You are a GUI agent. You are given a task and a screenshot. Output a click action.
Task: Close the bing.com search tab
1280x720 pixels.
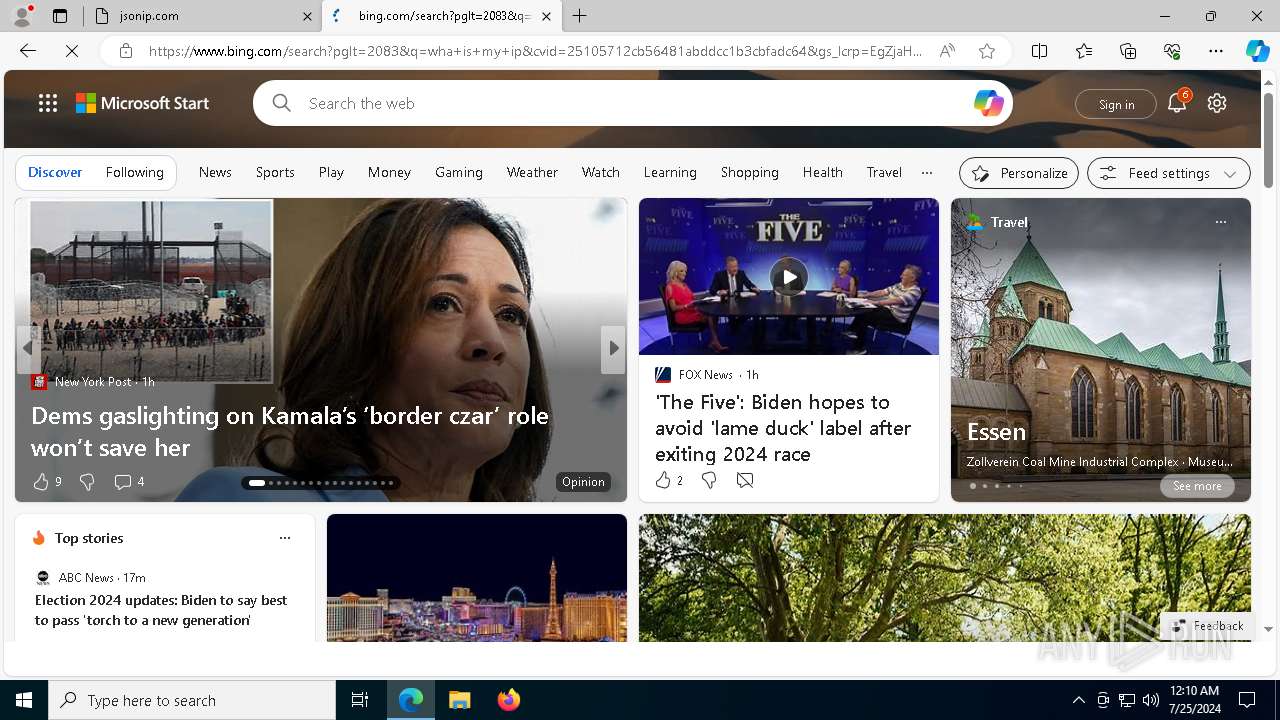[546, 16]
